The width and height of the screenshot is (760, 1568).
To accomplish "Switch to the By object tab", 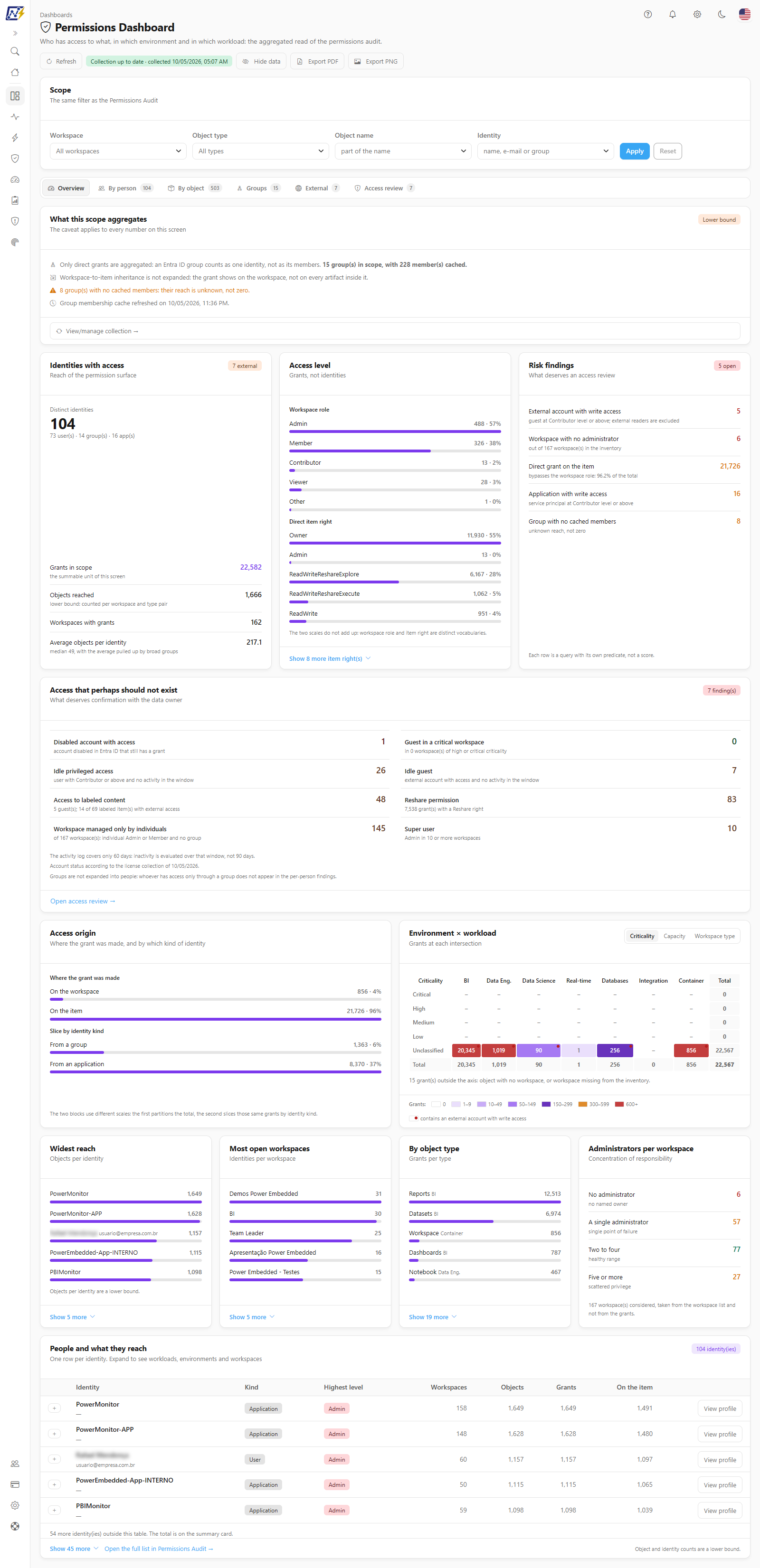I will (x=195, y=188).
